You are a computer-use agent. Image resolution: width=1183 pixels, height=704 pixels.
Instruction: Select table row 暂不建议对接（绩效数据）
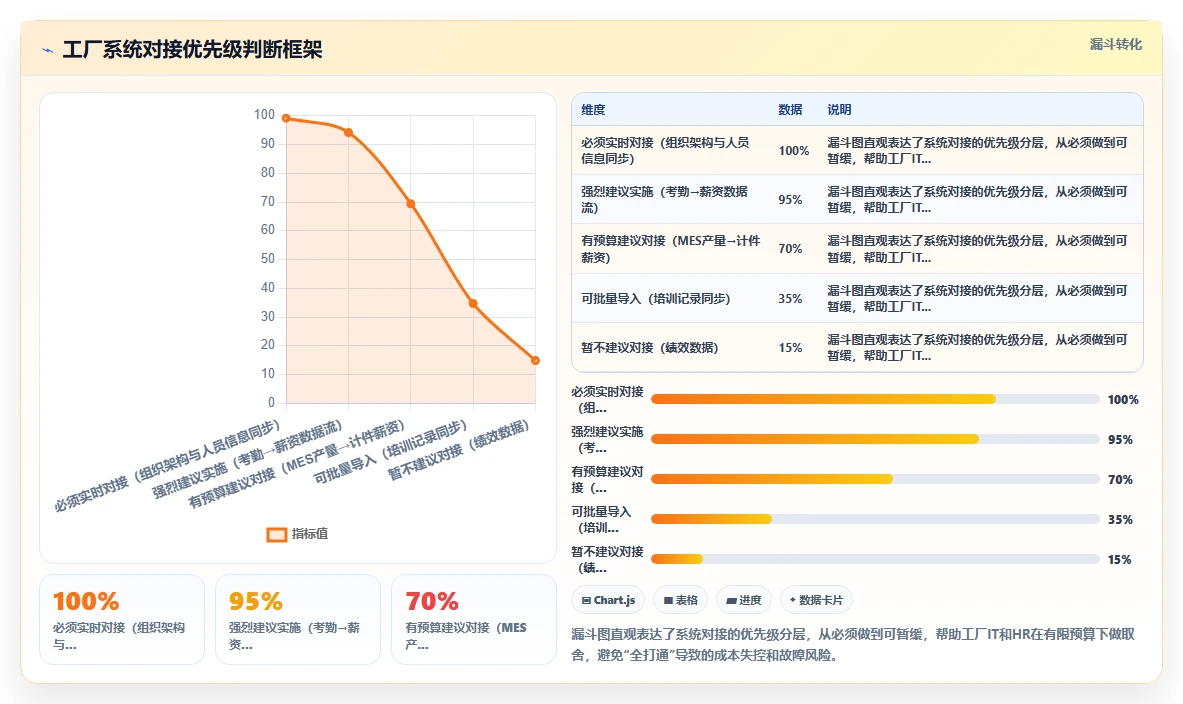tap(857, 347)
